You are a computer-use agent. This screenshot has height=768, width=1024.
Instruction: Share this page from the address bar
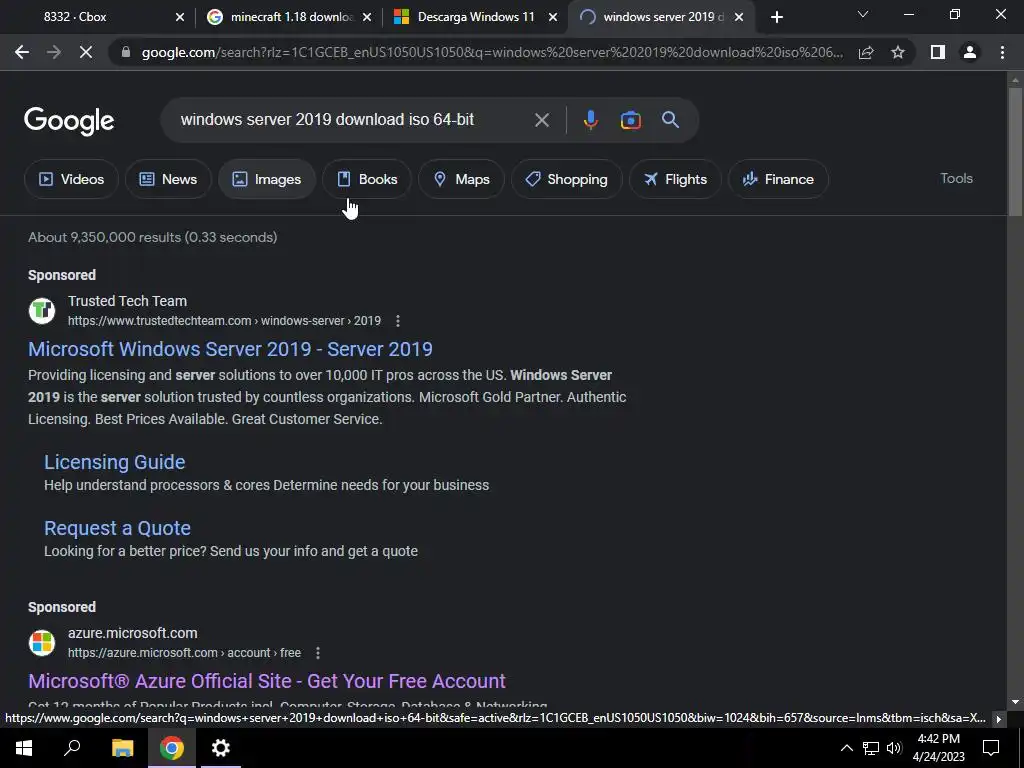(x=866, y=52)
